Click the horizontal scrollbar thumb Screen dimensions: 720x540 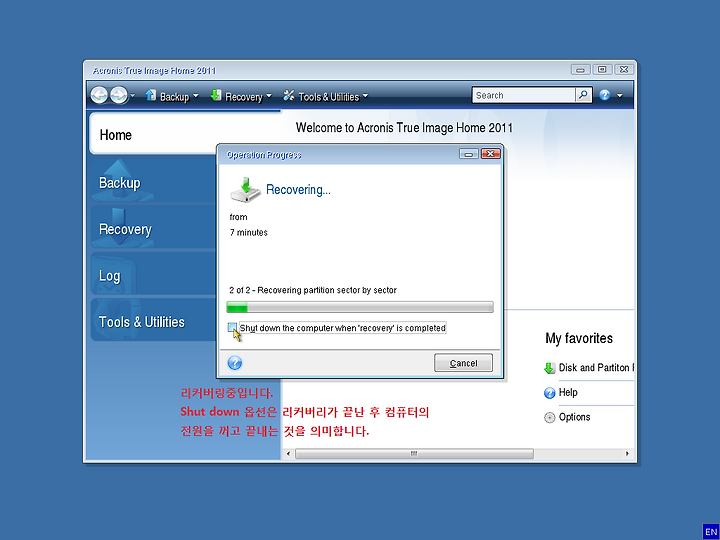pyautogui.click(x=414, y=454)
